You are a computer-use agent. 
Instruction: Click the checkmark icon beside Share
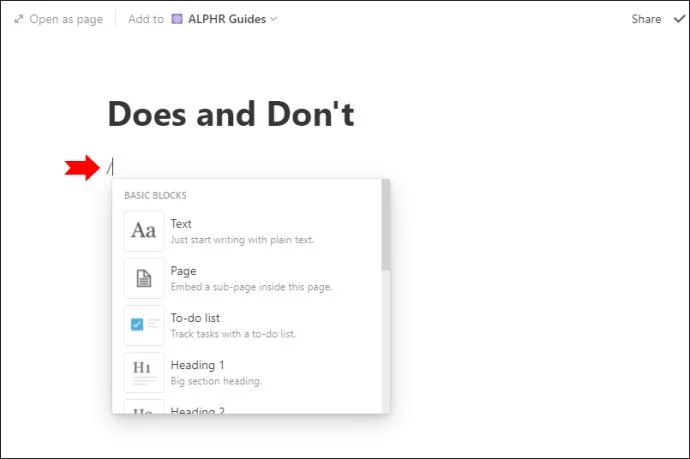tap(680, 19)
